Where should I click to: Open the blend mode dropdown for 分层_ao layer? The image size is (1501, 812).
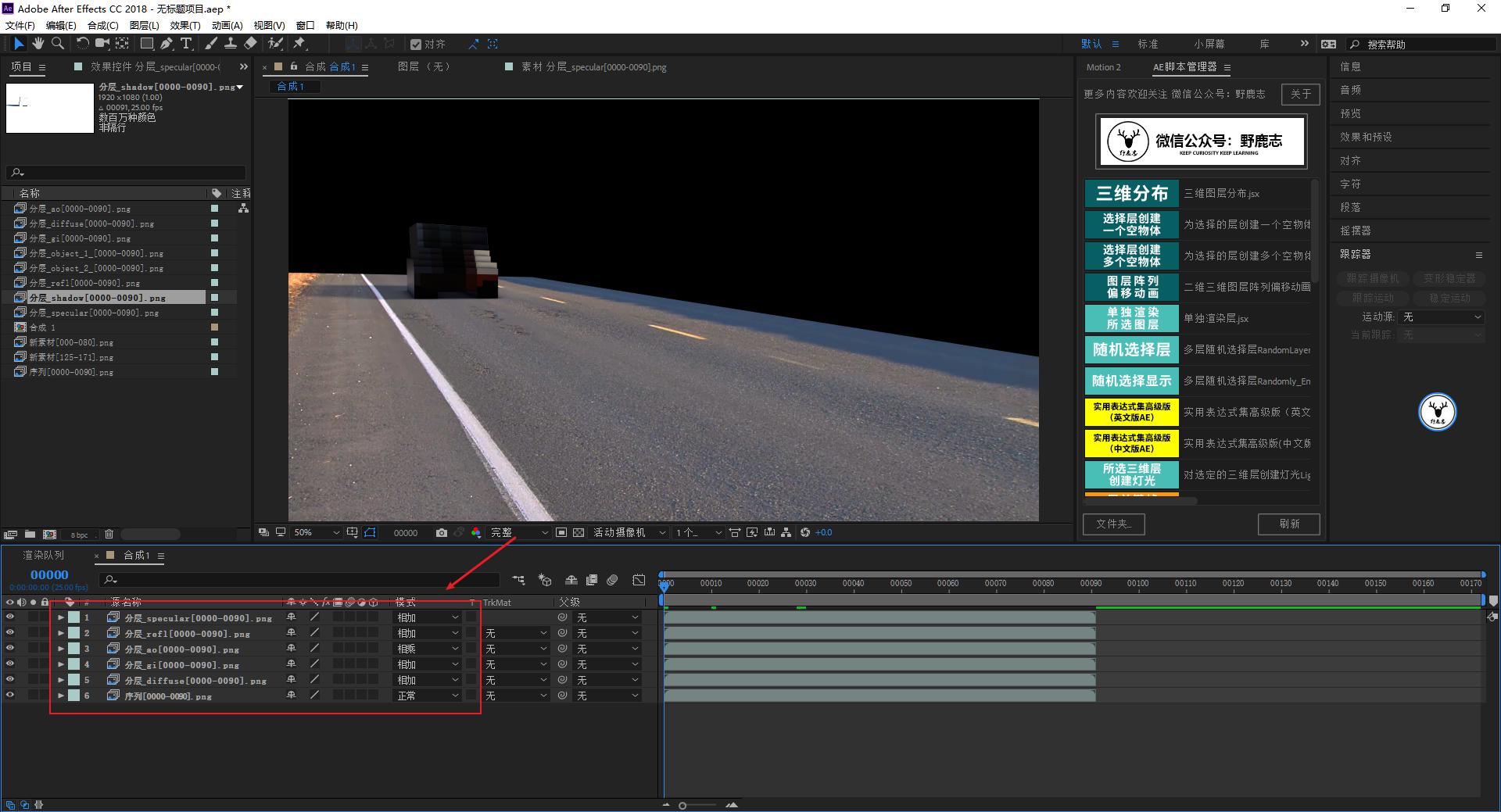pyautogui.click(x=427, y=649)
